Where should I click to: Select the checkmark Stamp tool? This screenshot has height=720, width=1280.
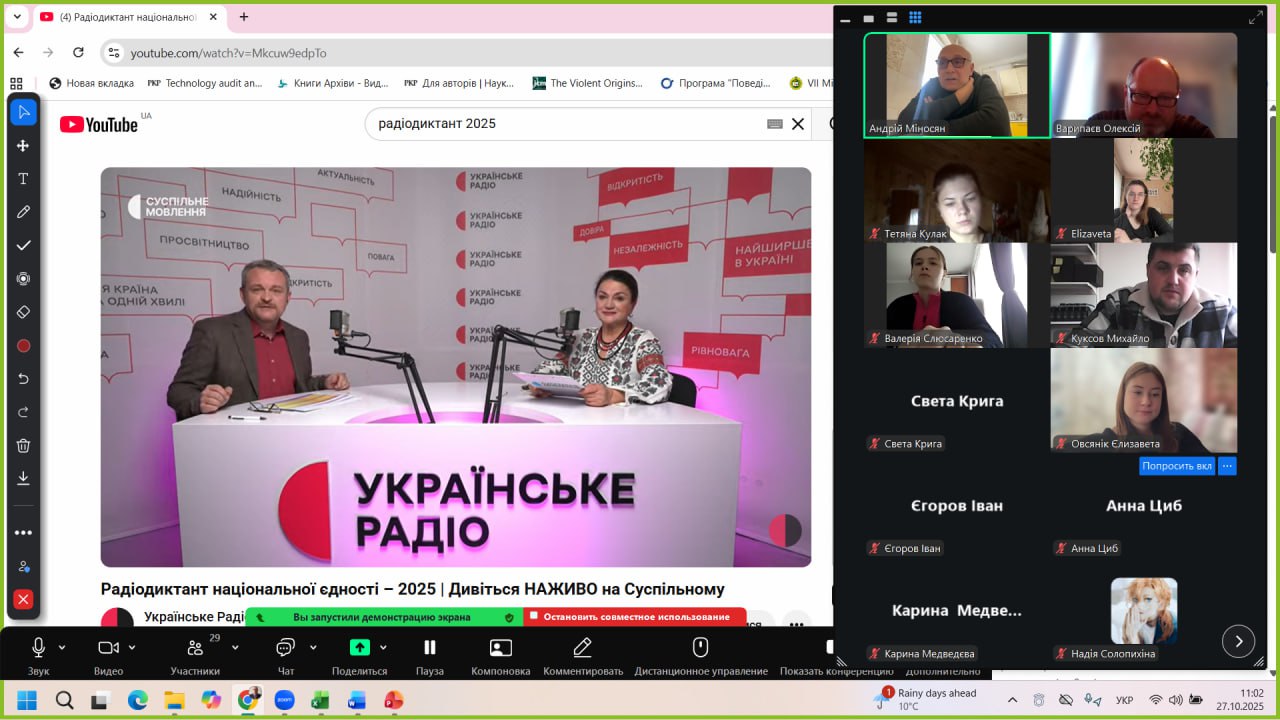tap(23, 246)
